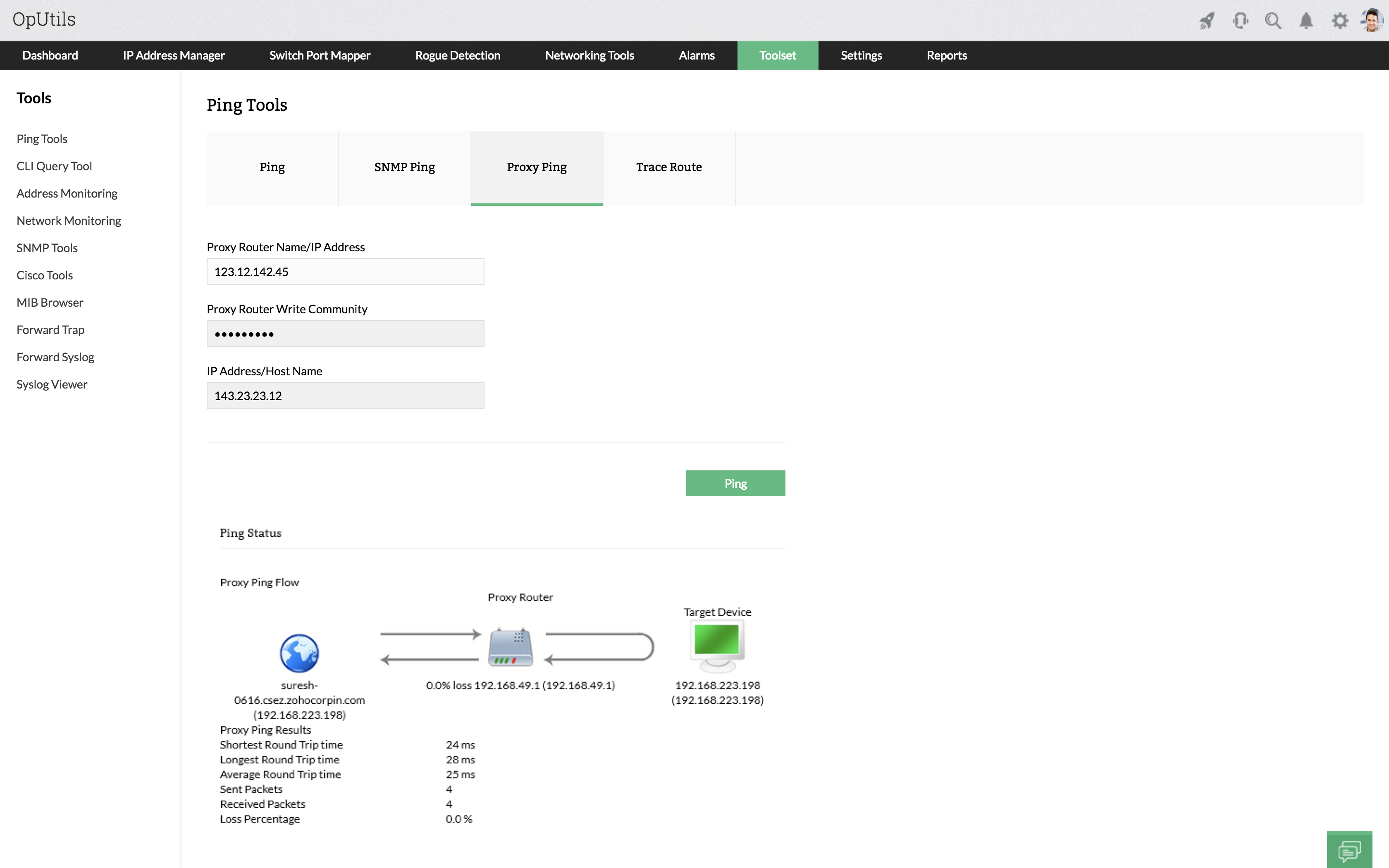The height and width of the screenshot is (868, 1389).
Task: Click the IP Address/Host Name field
Action: point(345,396)
